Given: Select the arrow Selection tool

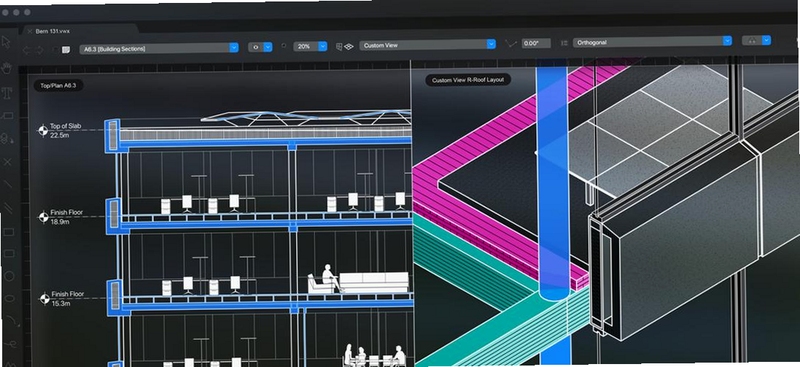Looking at the screenshot, I should 6,42.
